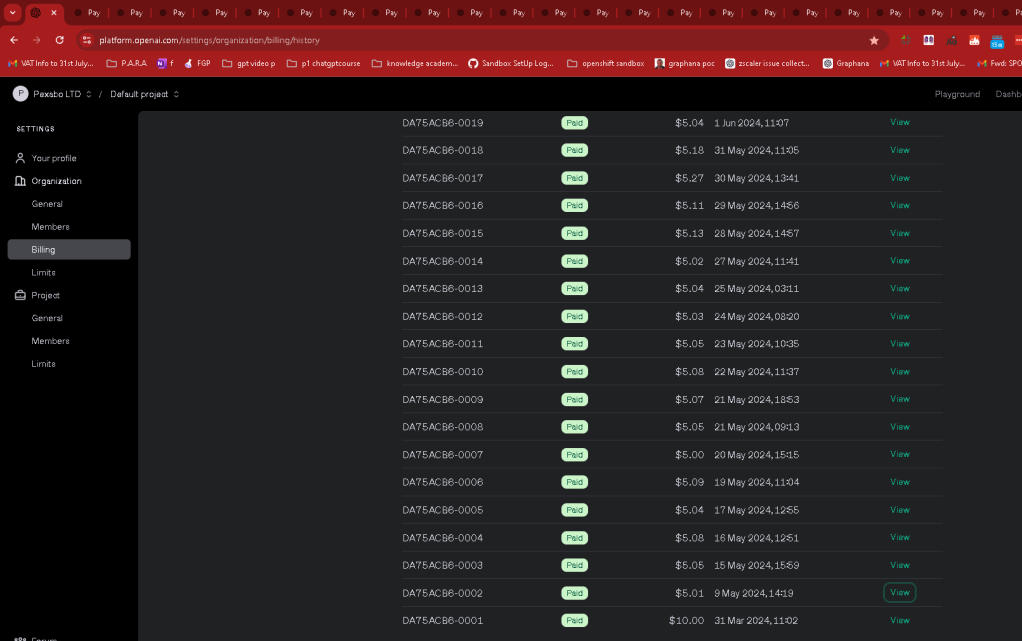View invoice DA75ACB6-0009
This screenshot has width=1022, height=641.
(x=899, y=398)
